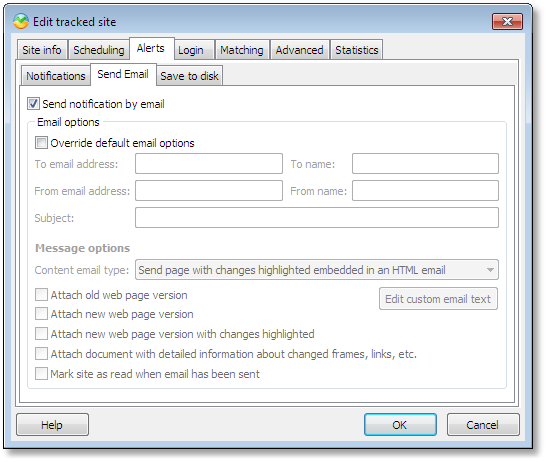This screenshot has width=546, height=462.
Task: Click the app icon in title bar
Action: (x=21, y=22)
